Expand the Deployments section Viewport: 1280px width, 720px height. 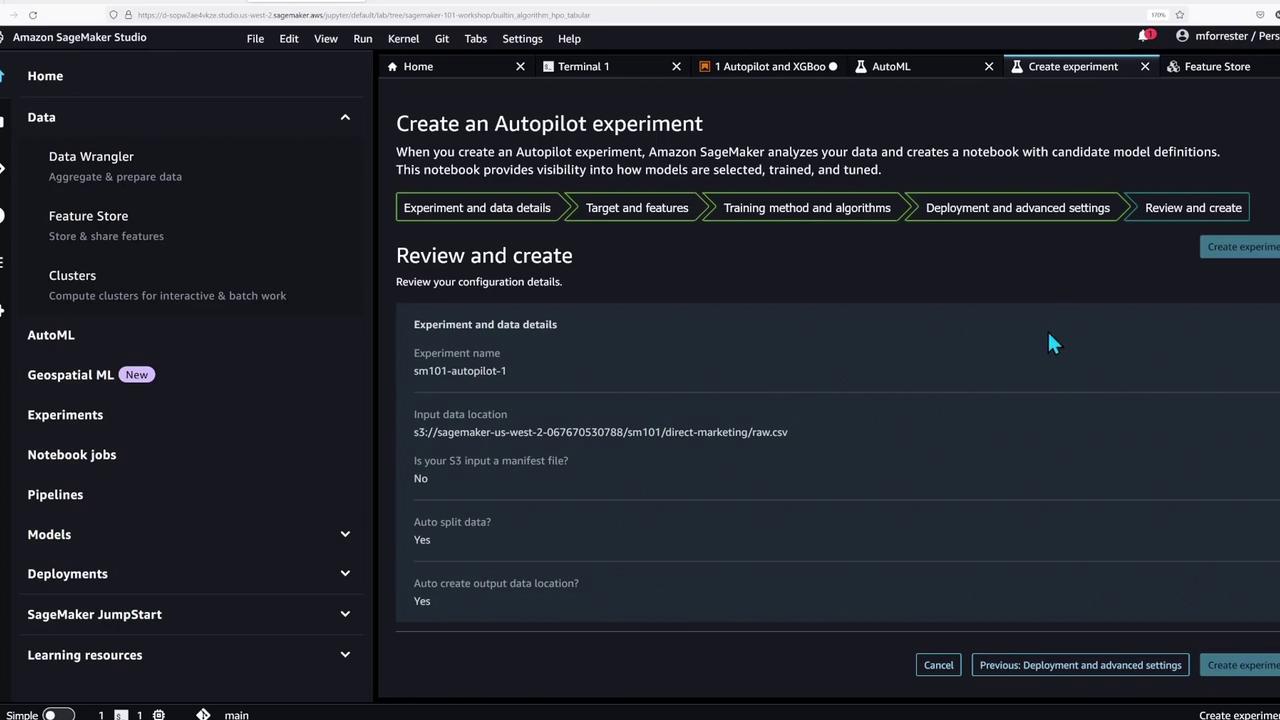point(345,574)
